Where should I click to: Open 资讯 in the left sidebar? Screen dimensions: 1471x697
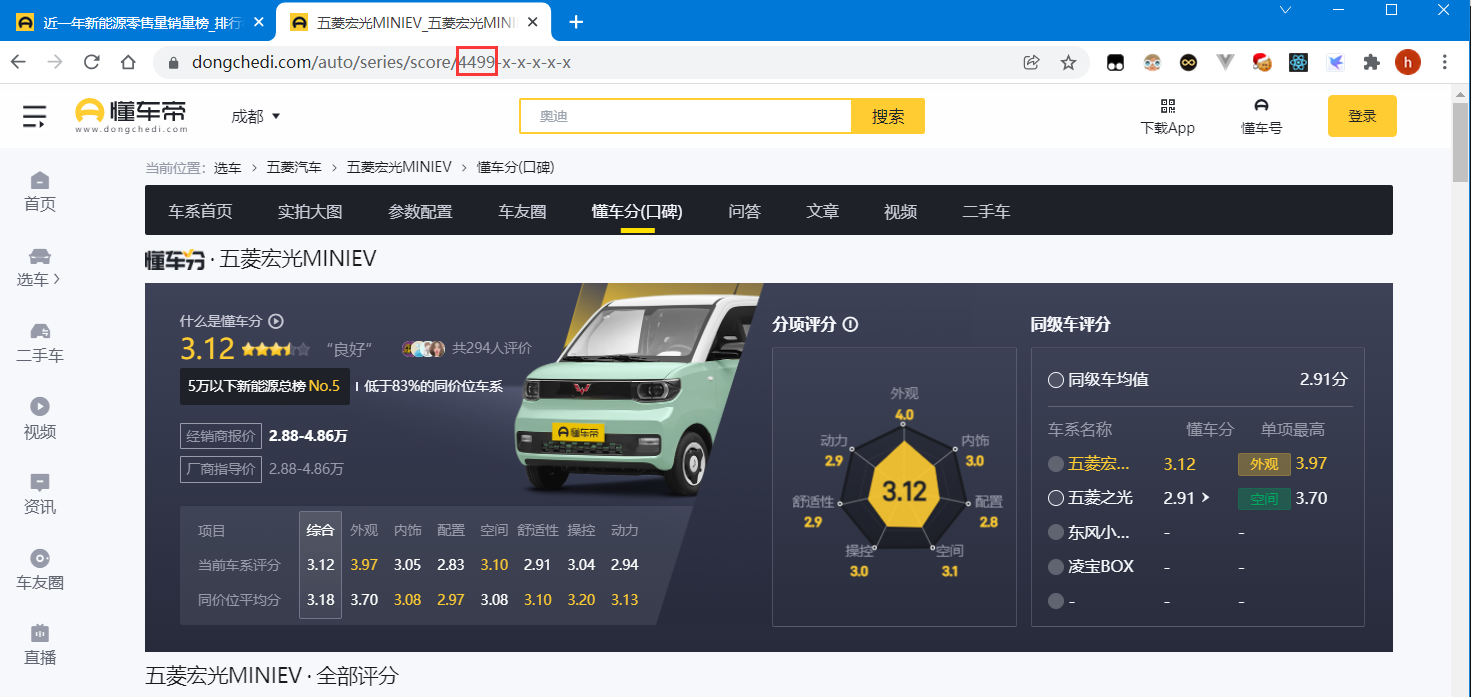coord(40,494)
